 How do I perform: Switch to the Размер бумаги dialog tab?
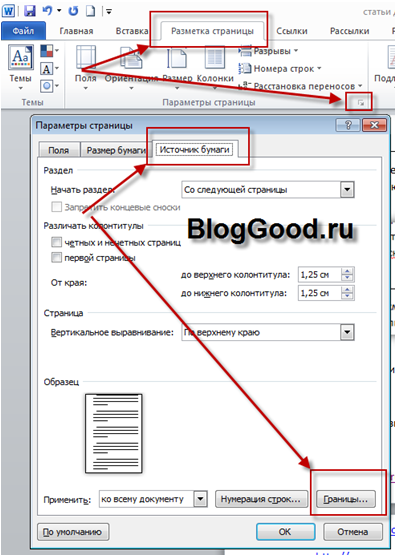coord(116,150)
